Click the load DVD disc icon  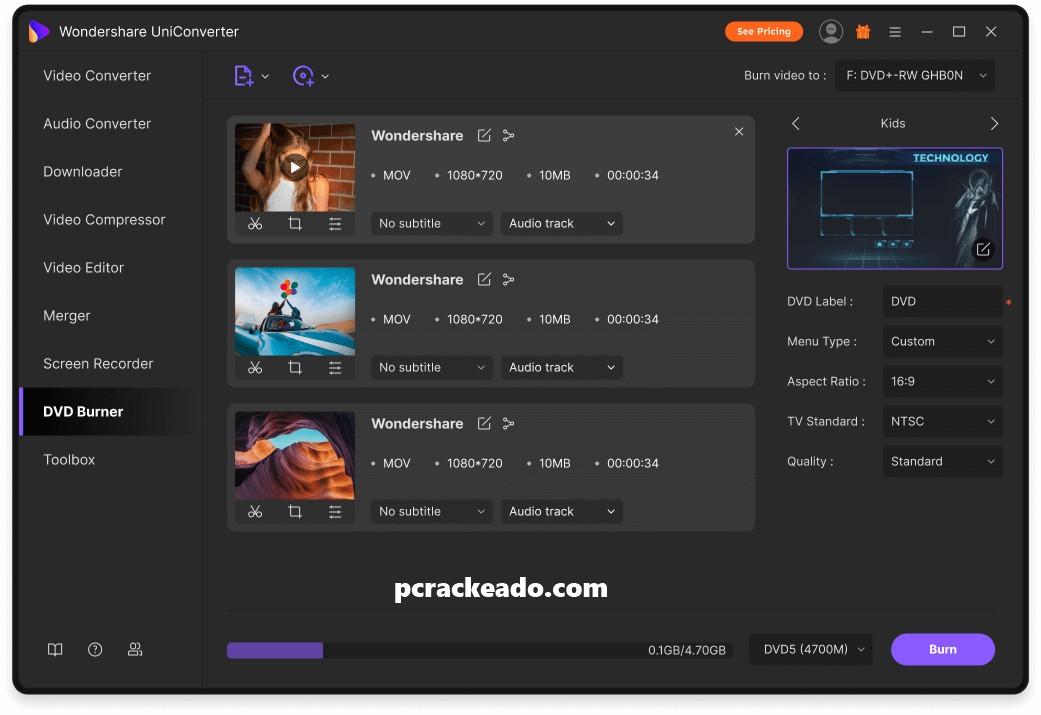tap(303, 76)
